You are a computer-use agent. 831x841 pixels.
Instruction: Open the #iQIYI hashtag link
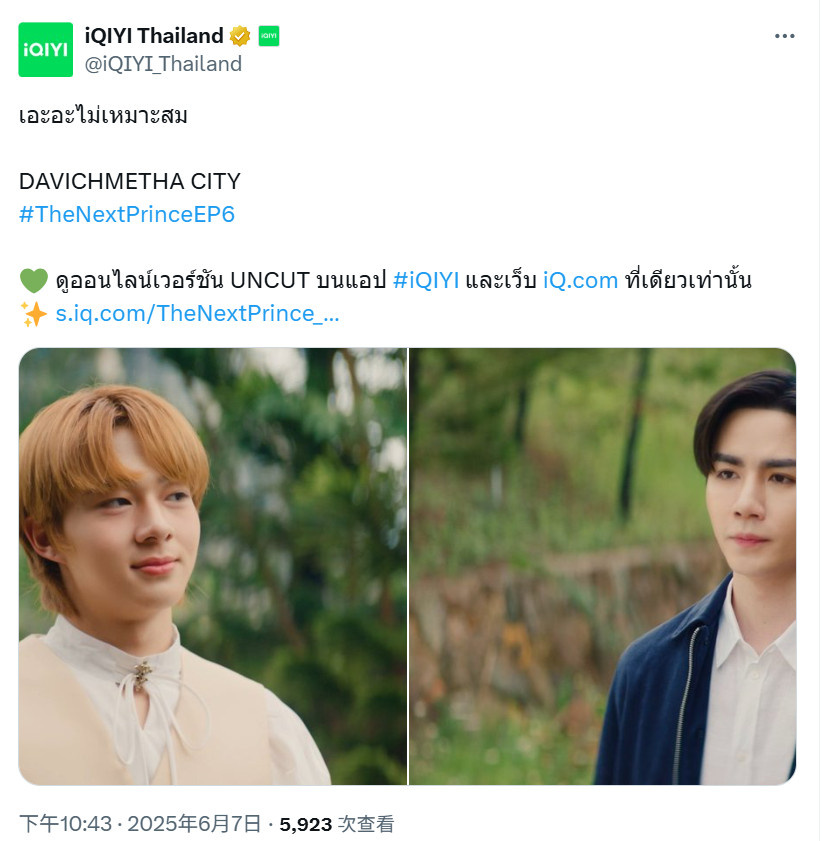[426, 281]
